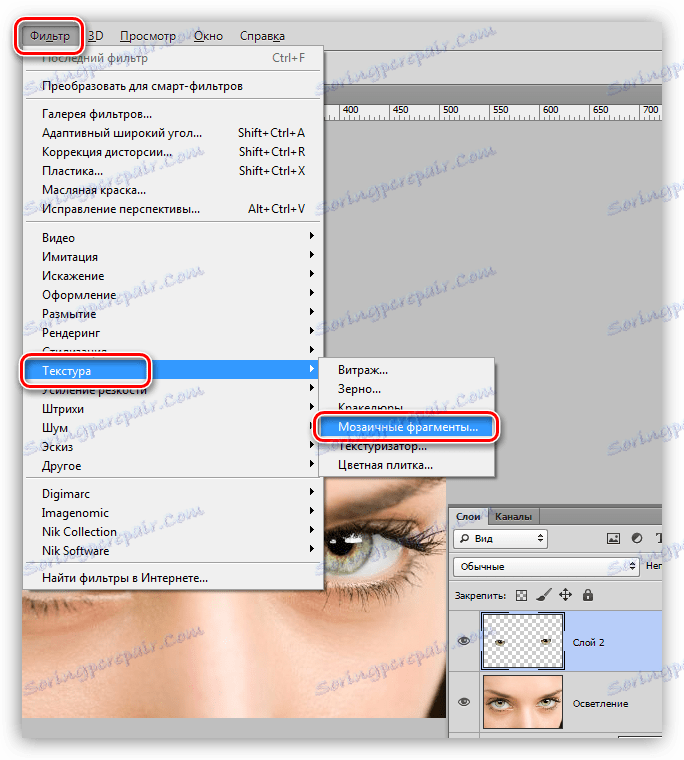Select the Слой 2 layer thumbnail
The width and height of the screenshot is (684, 760).
523,641
